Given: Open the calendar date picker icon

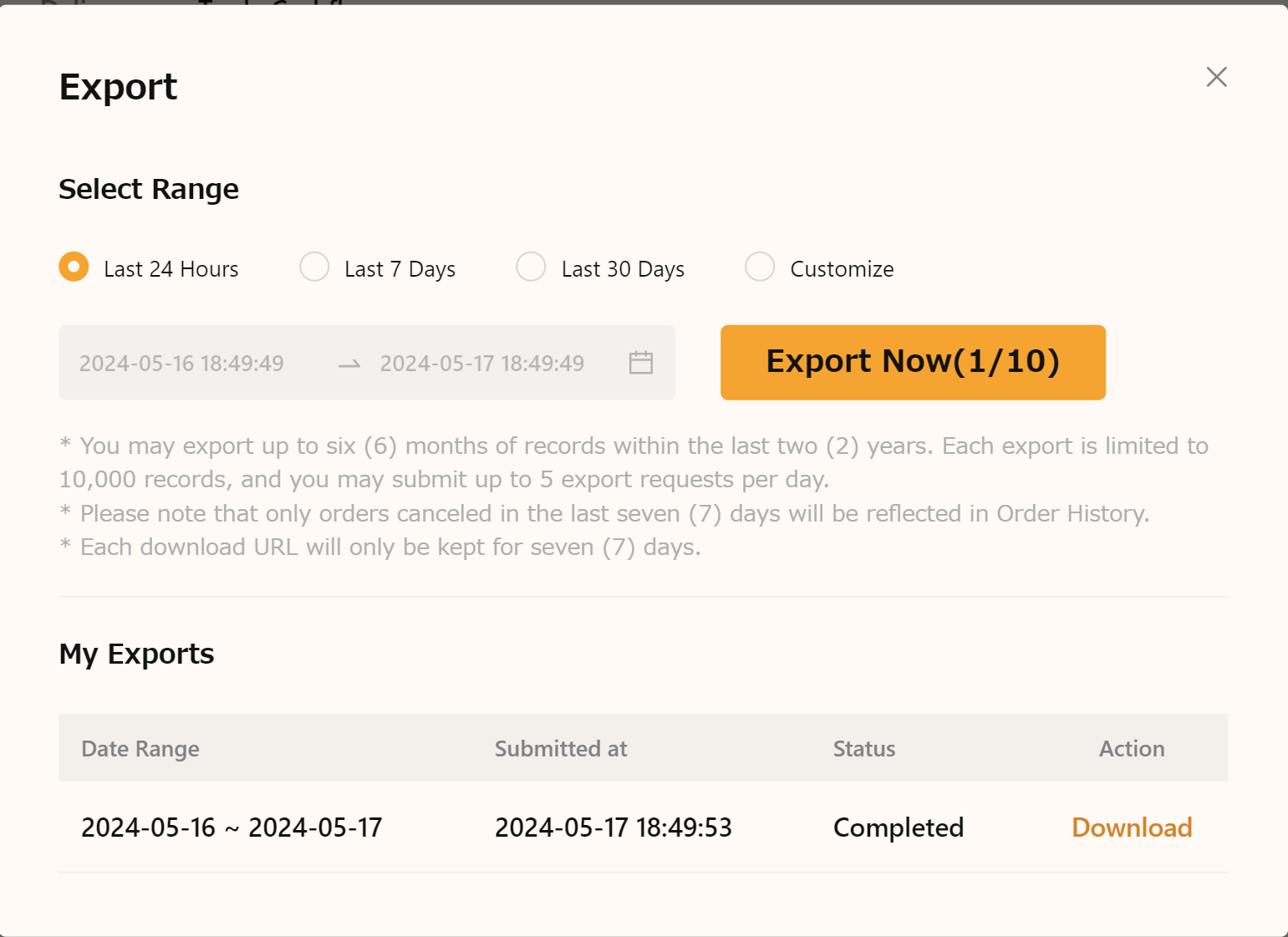Looking at the screenshot, I should (640, 363).
